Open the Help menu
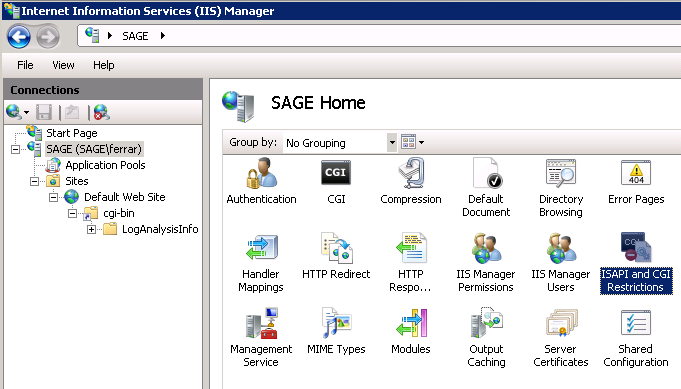Viewport: 681px width, 389px height. click(104, 65)
